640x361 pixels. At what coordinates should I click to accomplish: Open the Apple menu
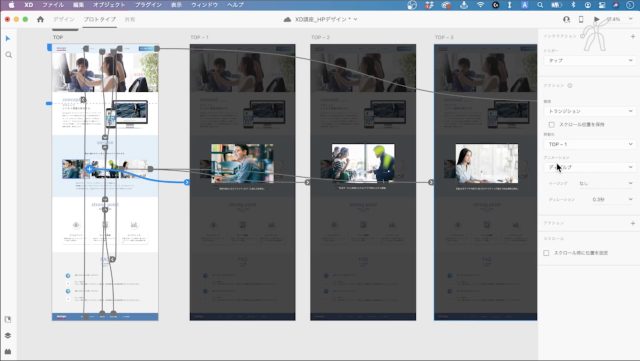point(11,5)
